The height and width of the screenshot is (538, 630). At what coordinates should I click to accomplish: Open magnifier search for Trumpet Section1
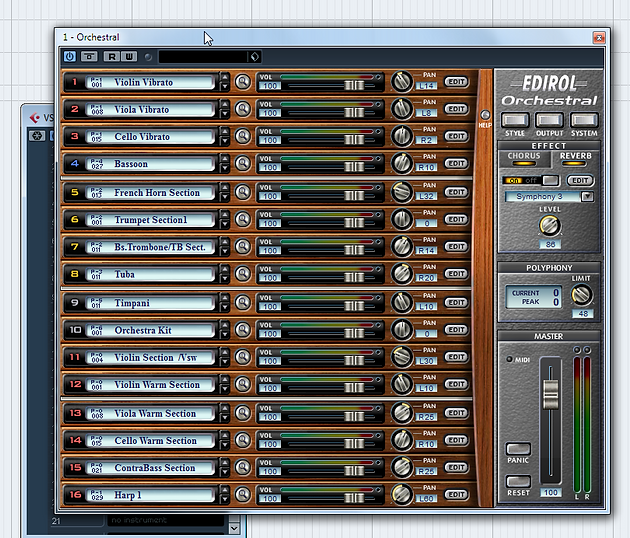(x=243, y=219)
